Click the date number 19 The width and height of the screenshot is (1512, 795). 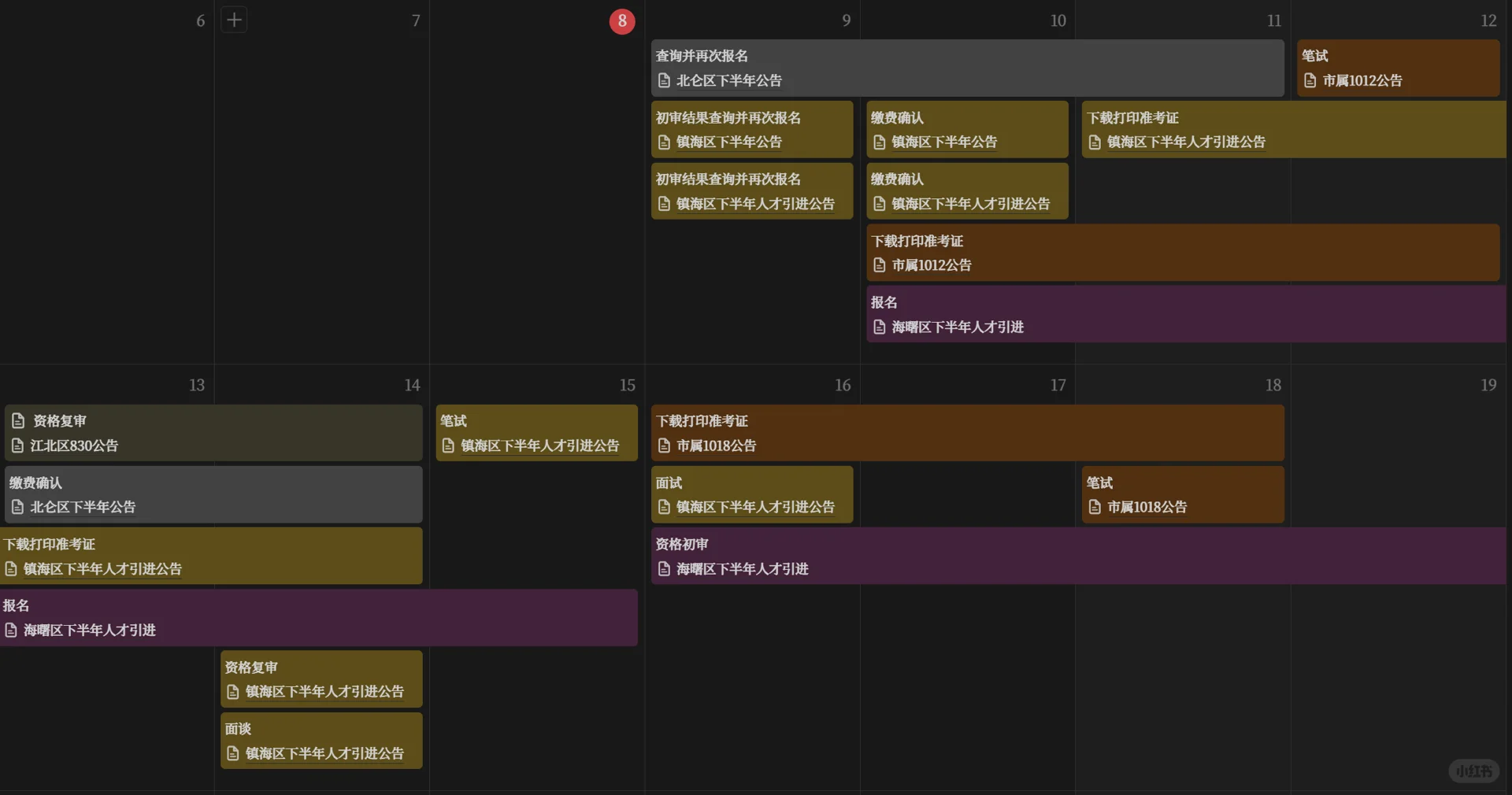(1488, 385)
